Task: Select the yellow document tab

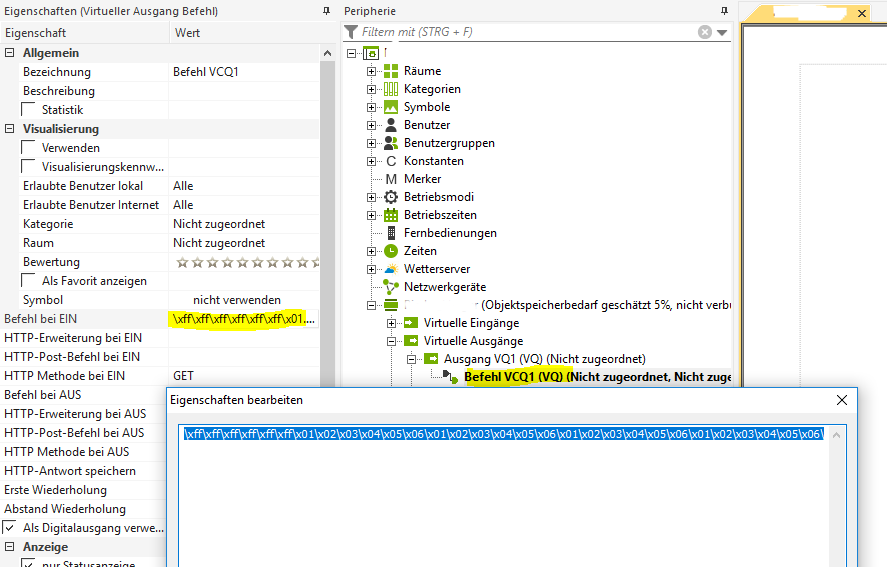Action: [809, 13]
